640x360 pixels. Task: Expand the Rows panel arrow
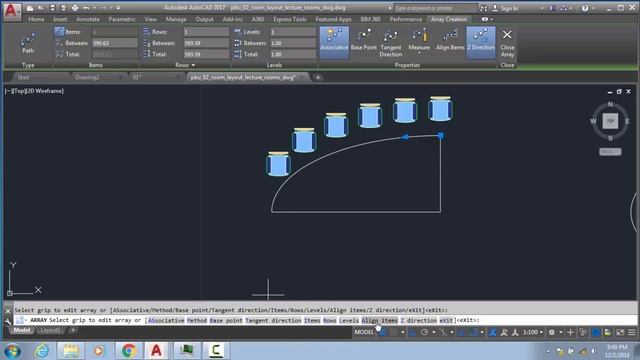pyautogui.click(x=193, y=65)
